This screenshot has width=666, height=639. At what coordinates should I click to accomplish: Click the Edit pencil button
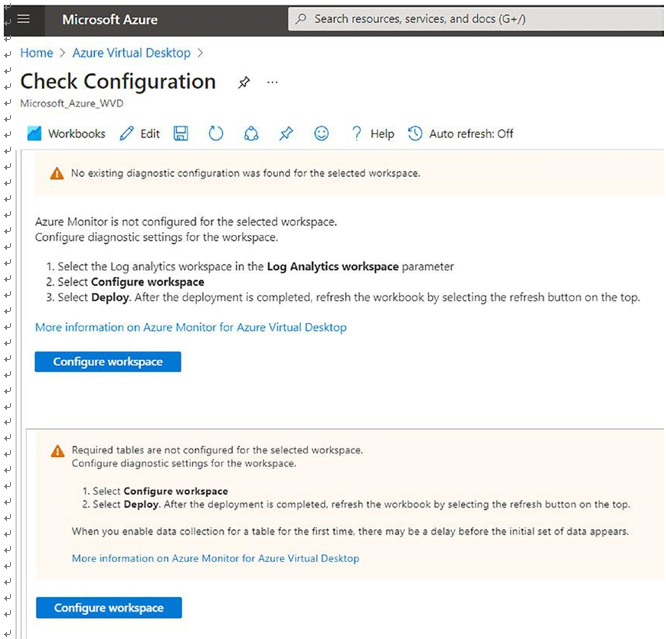pos(140,133)
